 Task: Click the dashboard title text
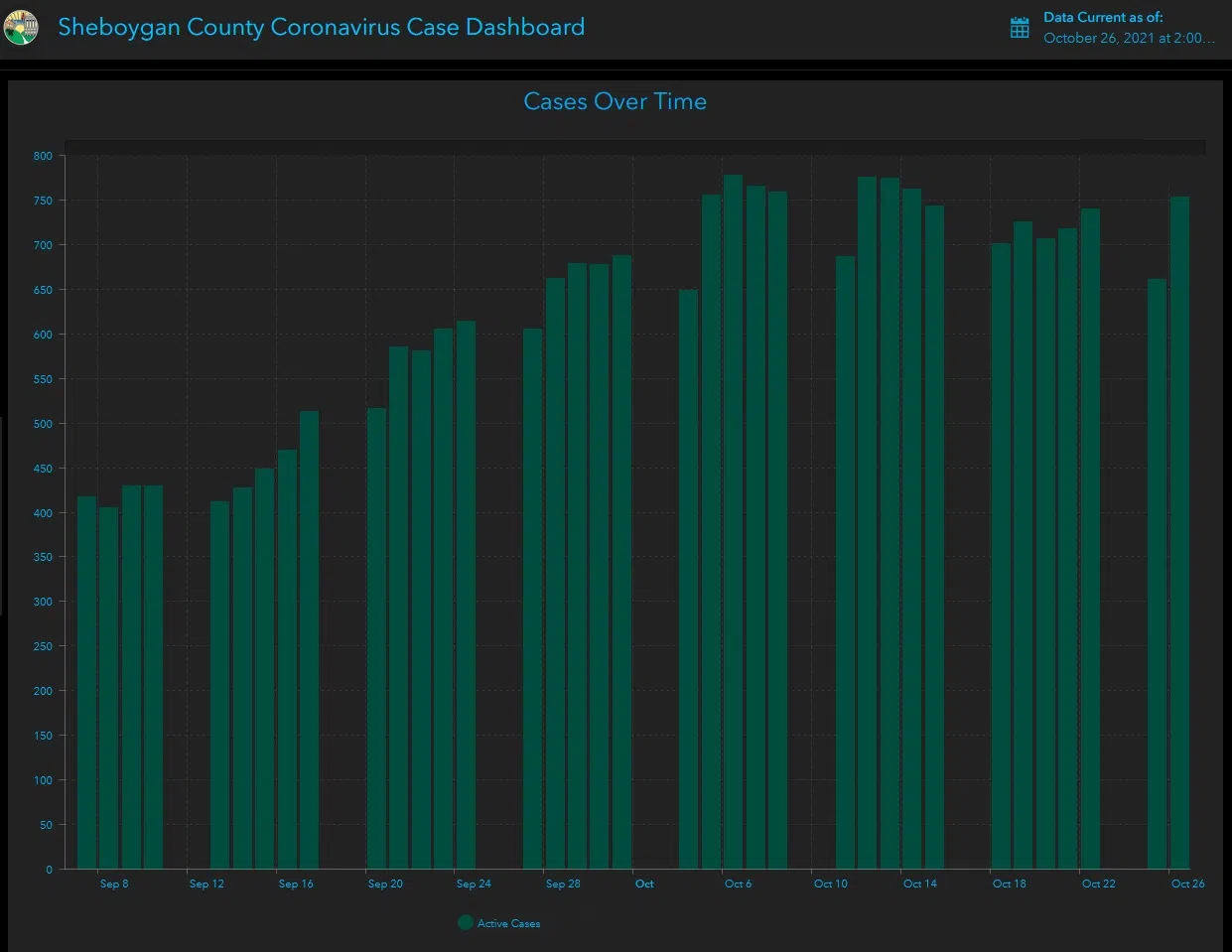321,27
